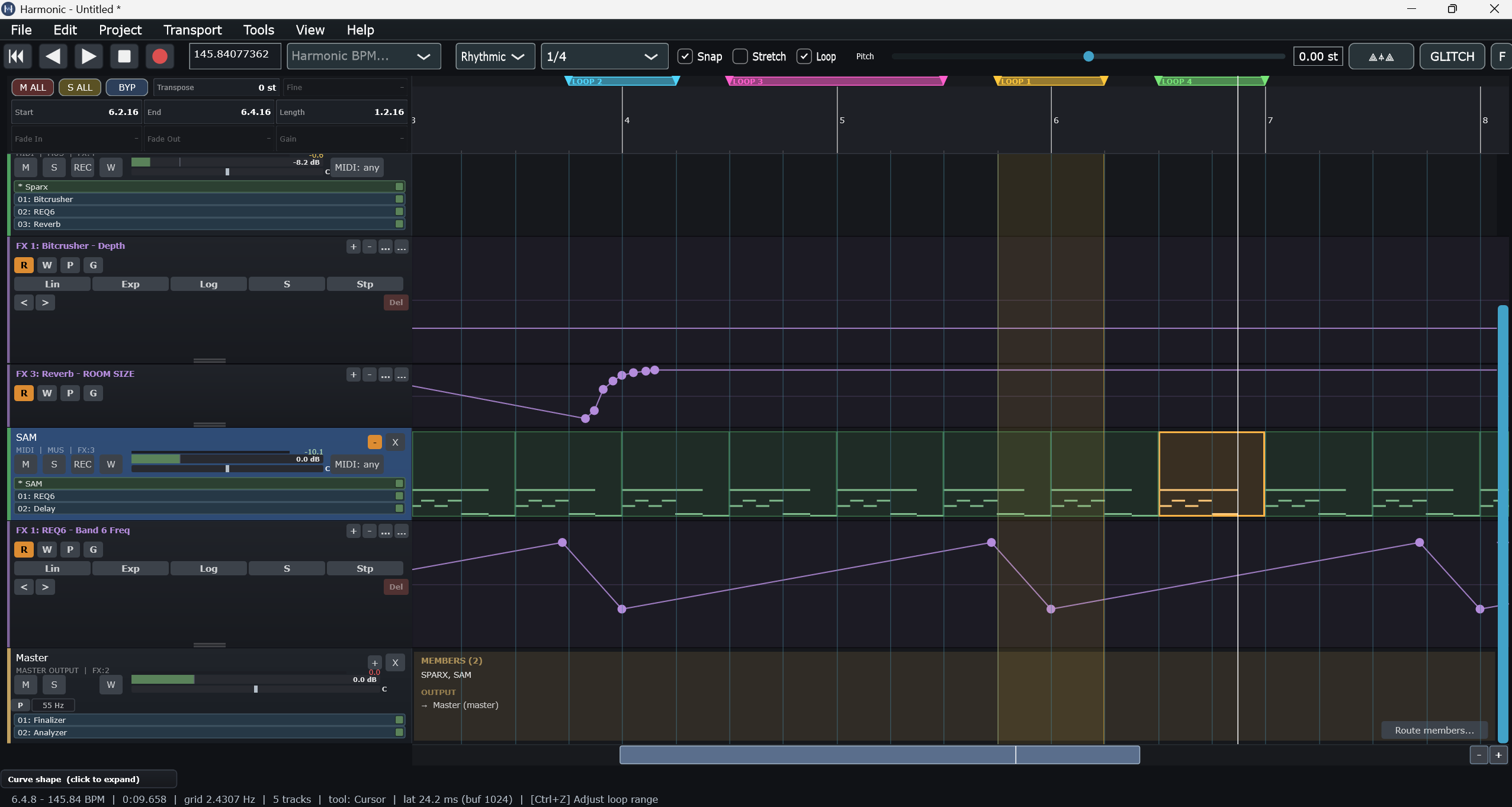Open the View menu

click(310, 30)
